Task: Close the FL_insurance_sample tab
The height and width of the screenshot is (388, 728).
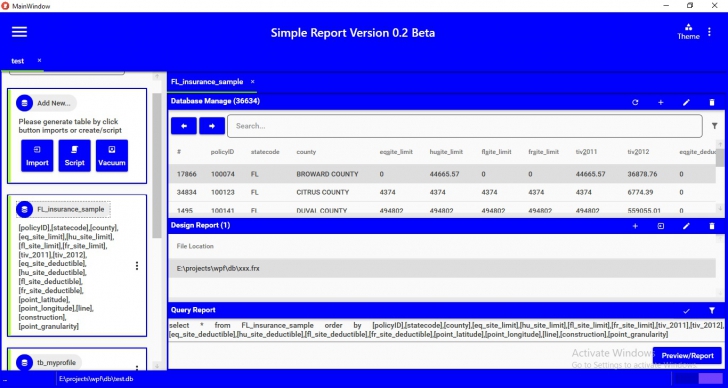Action: [x=253, y=82]
